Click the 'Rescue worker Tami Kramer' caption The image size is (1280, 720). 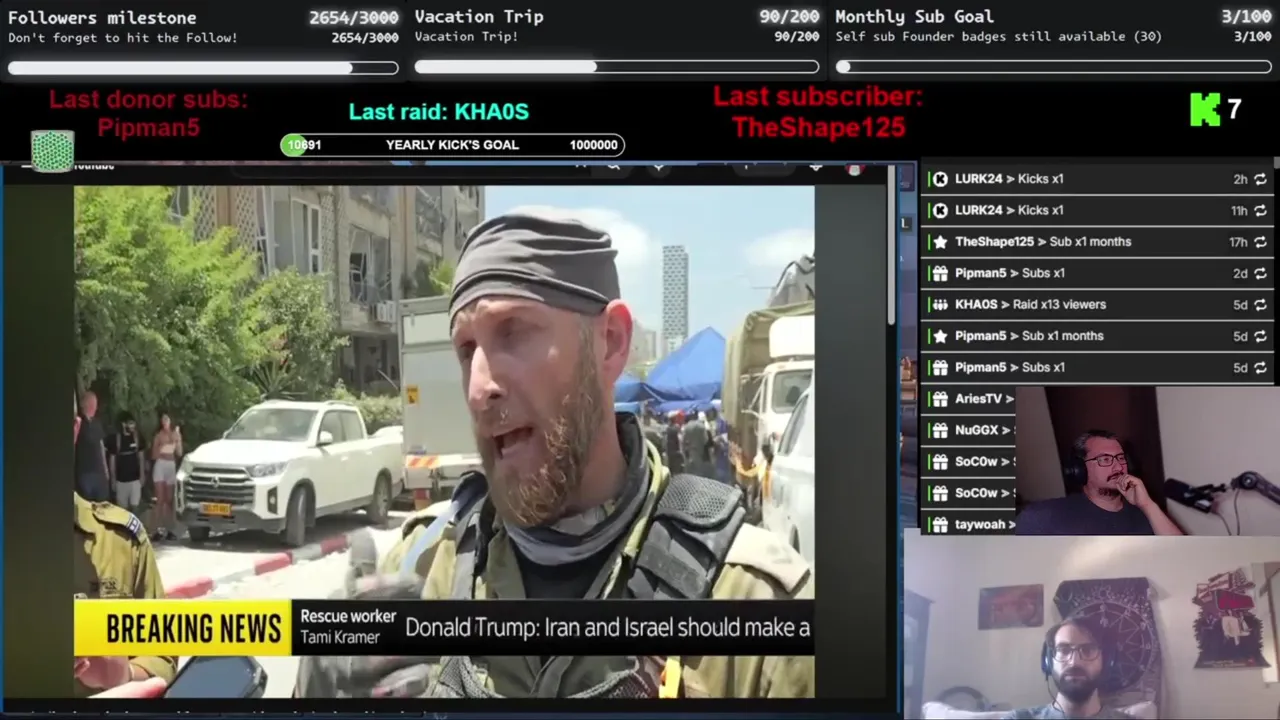pos(348,627)
